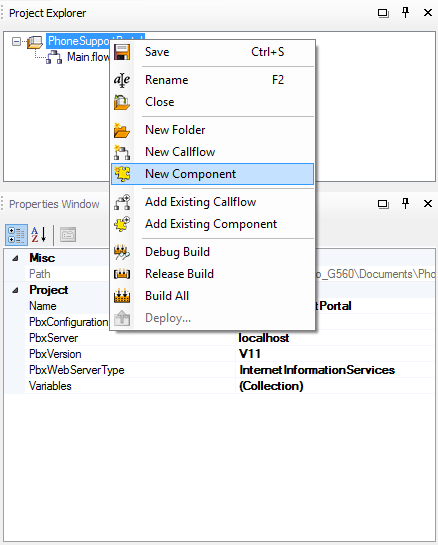The height and width of the screenshot is (545, 438).
Task: Open the Variables (Collection) value
Action: tap(271, 386)
